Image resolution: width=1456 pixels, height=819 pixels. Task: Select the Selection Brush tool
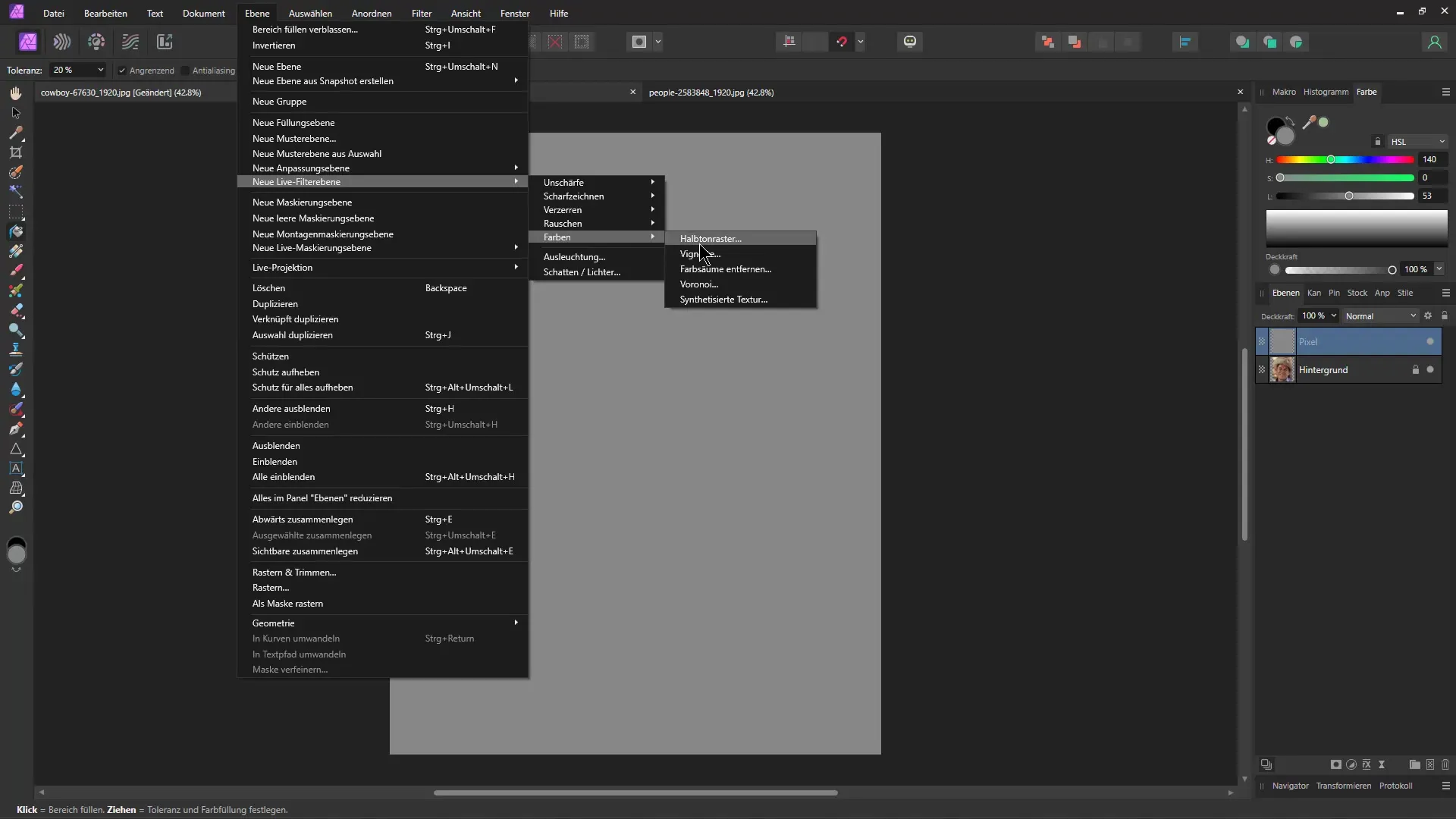(x=16, y=172)
